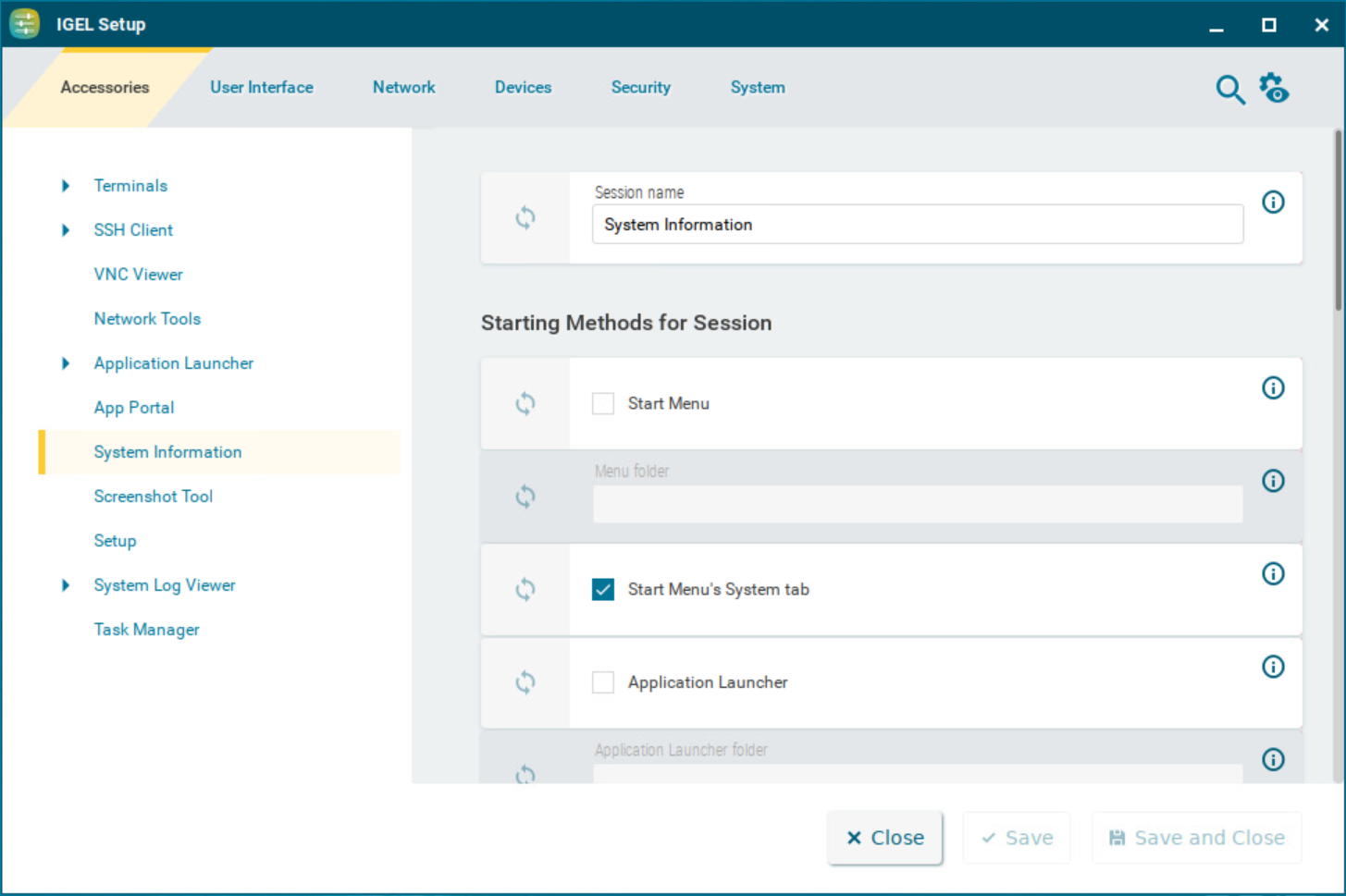This screenshot has height=896, width=1346.
Task: Click into the Session name text field
Action: pyautogui.click(x=916, y=225)
